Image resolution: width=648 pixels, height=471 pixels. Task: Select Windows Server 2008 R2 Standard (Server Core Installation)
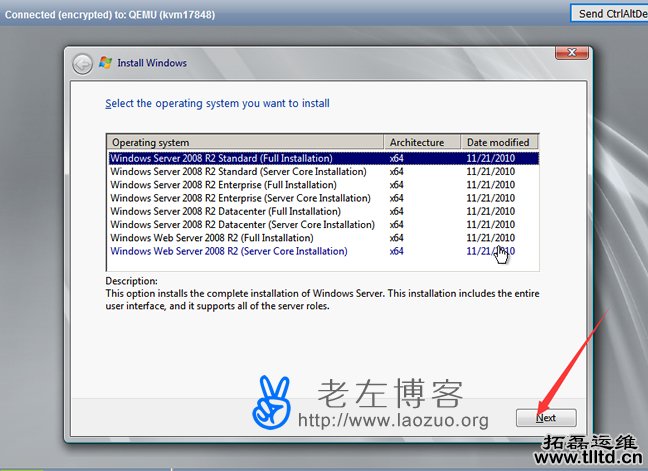[324, 171]
